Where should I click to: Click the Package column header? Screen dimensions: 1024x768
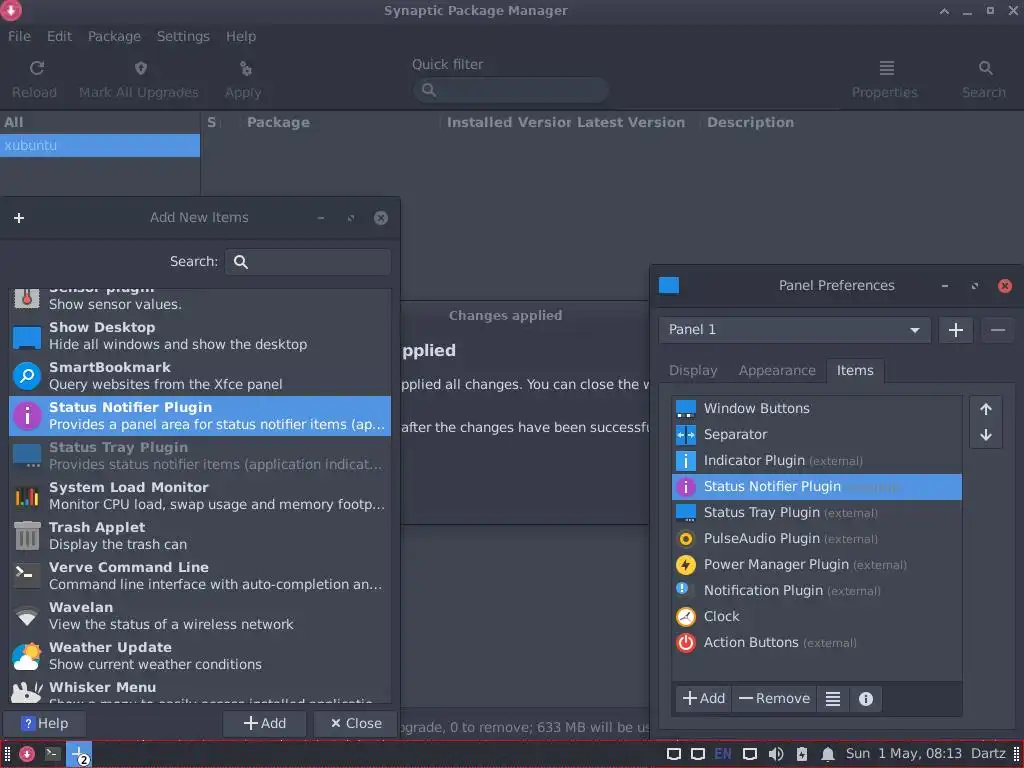pos(278,123)
